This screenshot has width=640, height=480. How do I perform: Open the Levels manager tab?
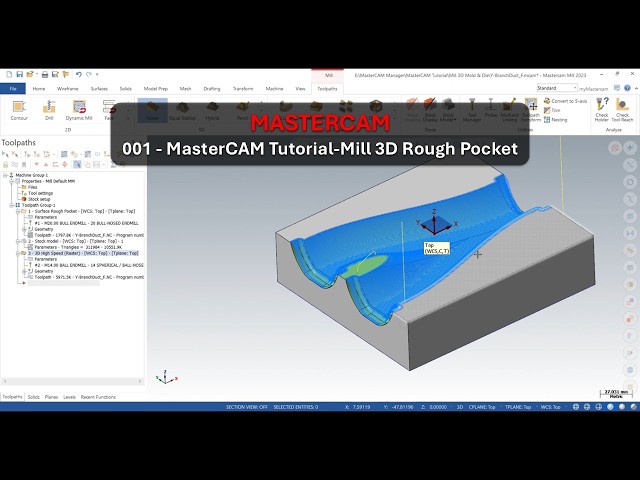click(69, 397)
